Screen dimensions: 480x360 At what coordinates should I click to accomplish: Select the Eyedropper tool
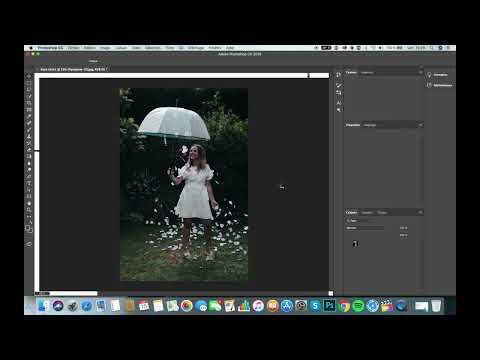click(29, 116)
